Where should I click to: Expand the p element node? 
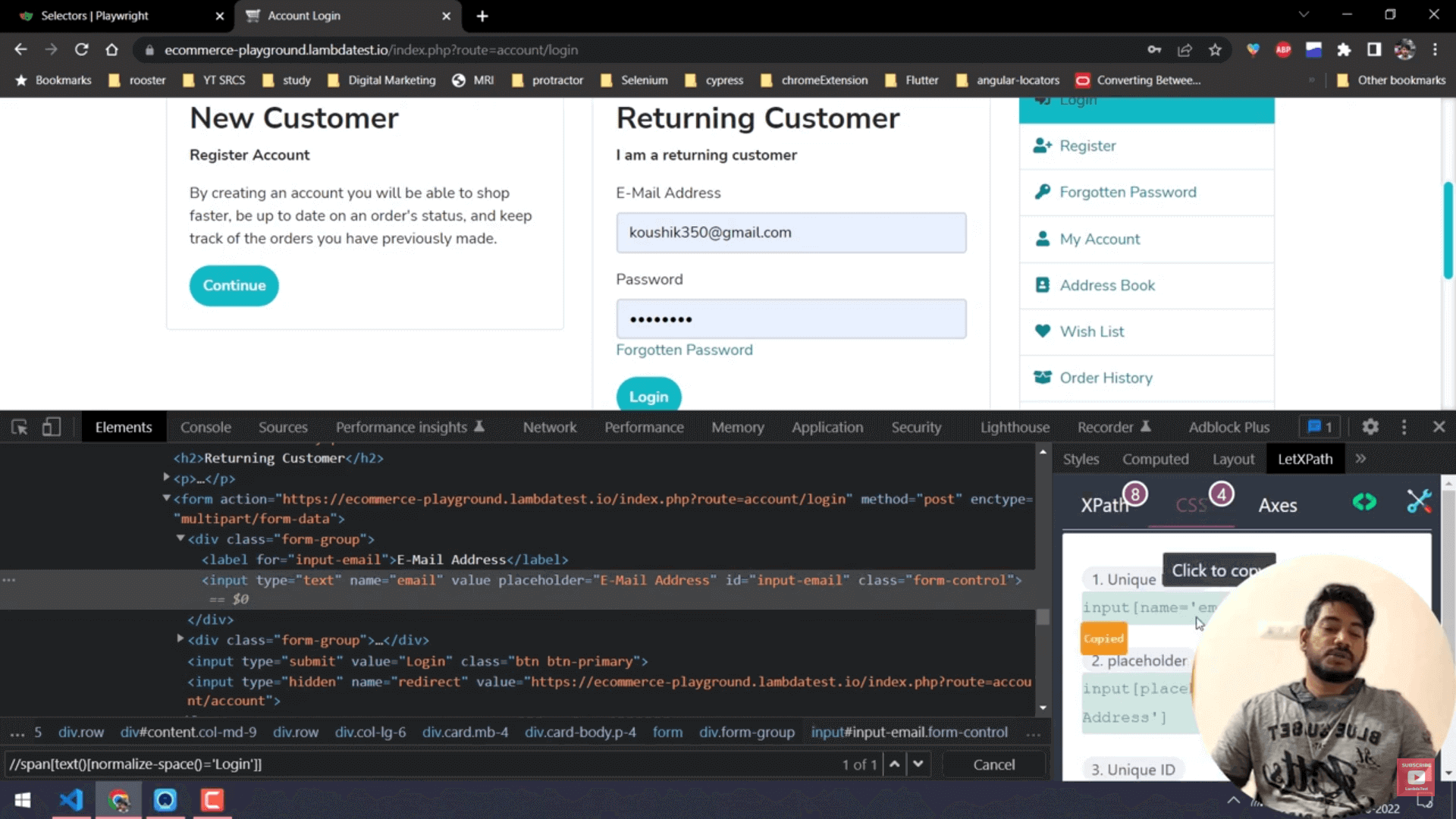click(x=166, y=478)
